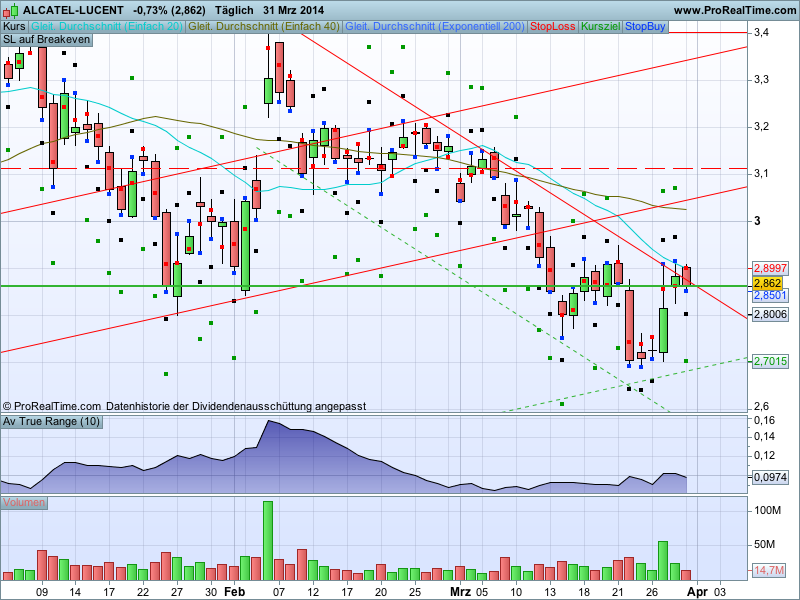Select the red 2,8997 price tag

769,268
